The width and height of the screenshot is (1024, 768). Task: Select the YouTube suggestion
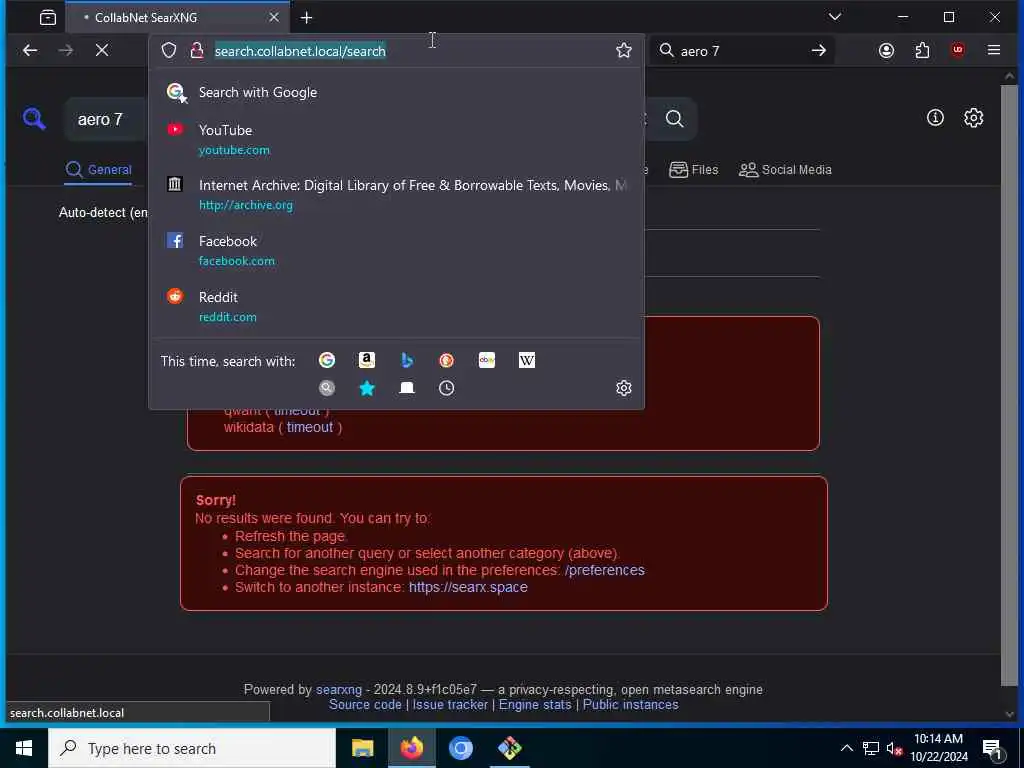pos(396,139)
